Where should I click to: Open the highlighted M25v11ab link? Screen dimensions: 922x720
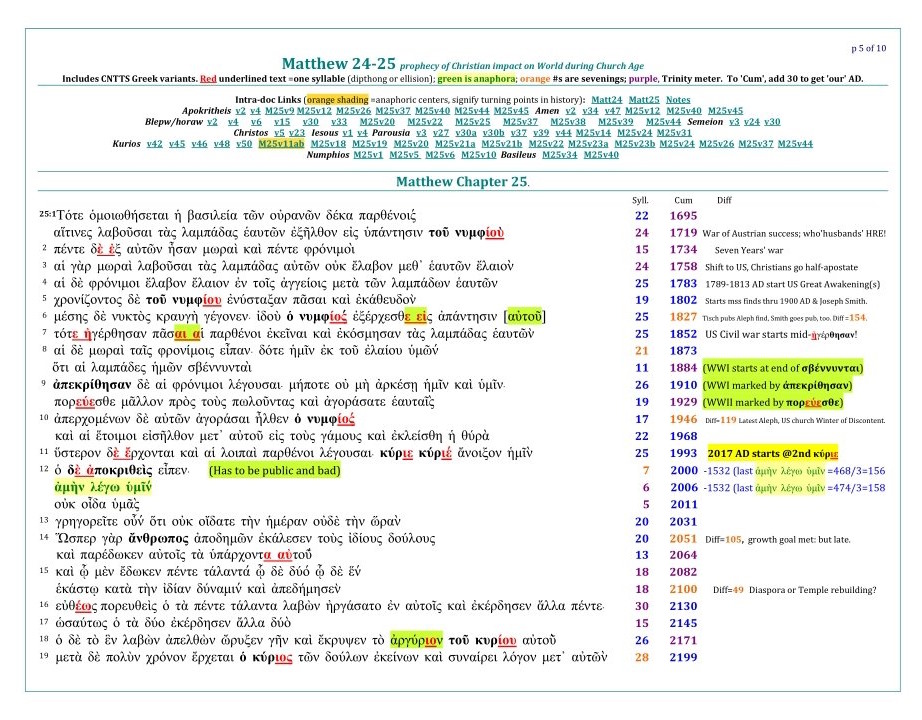click(x=281, y=144)
